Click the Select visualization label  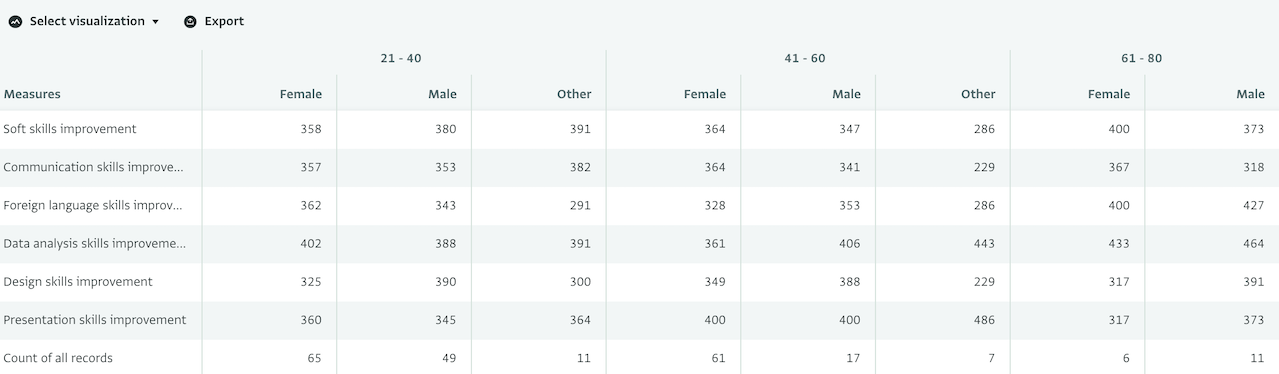point(87,21)
